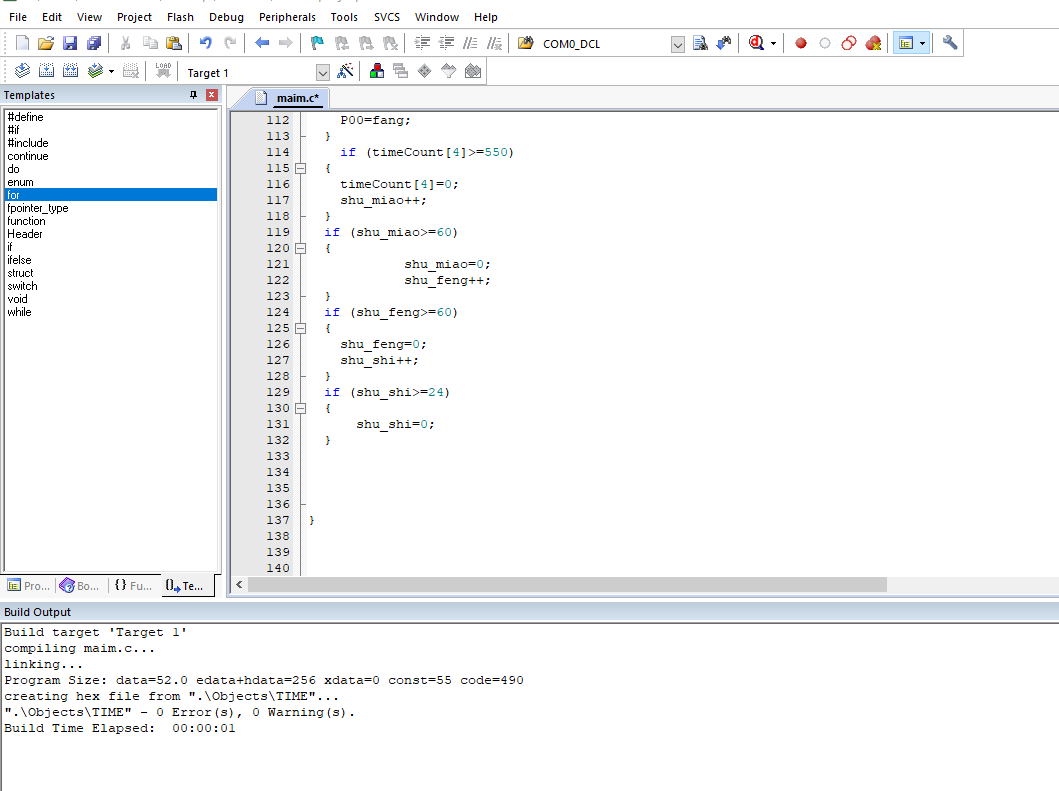Navigate backwards with blue left arrow
The image size is (1059, 791).
pos(262,43)
